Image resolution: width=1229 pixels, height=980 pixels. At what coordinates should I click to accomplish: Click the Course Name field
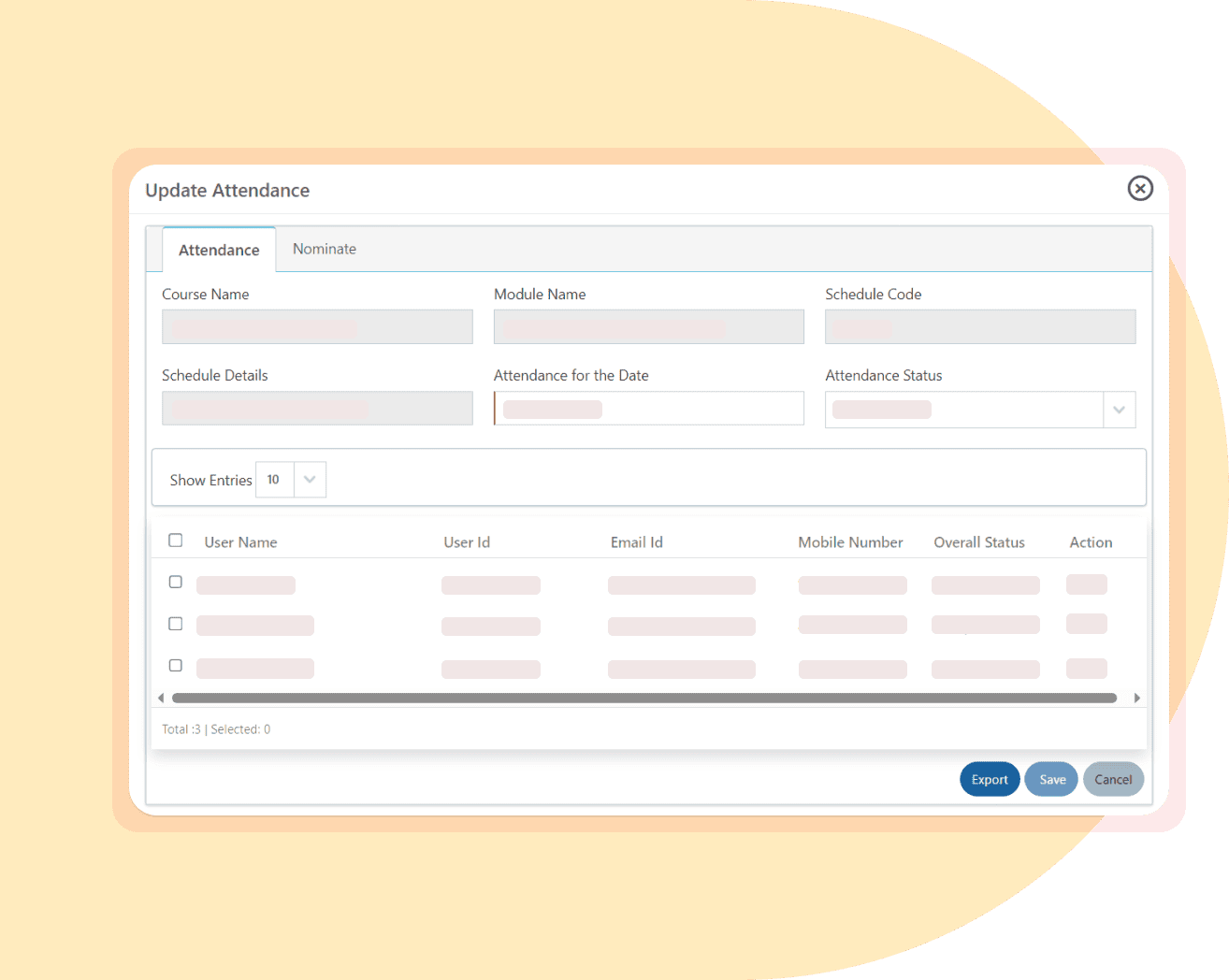coord(317,327)
